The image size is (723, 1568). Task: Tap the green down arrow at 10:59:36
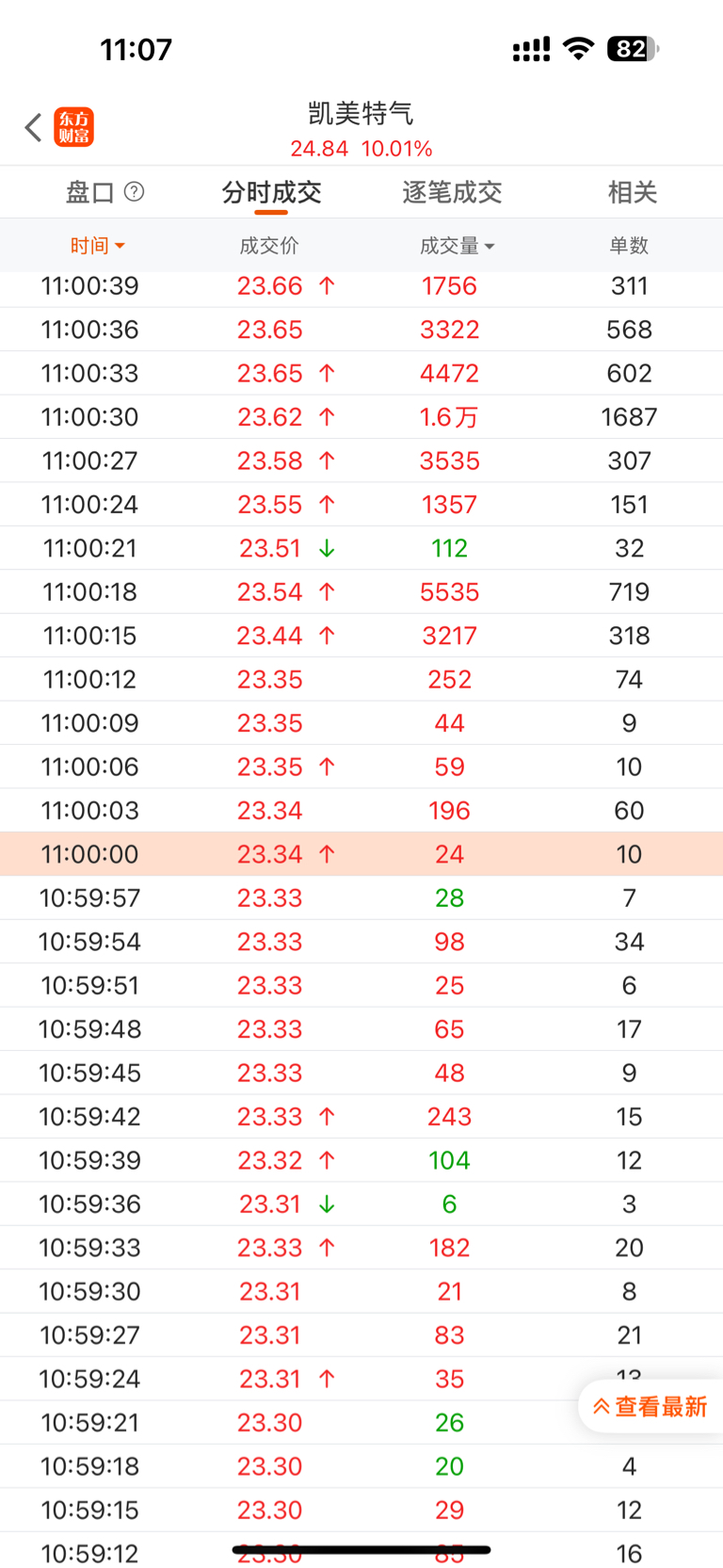[x=327, y=1204]
